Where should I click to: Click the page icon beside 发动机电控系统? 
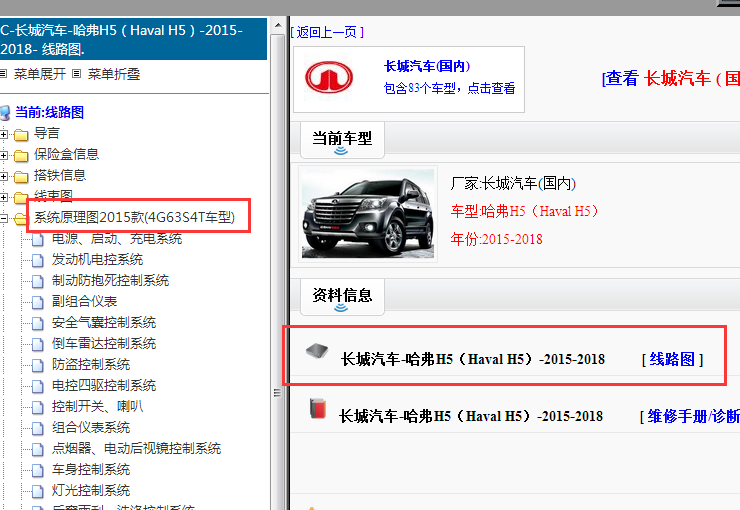38,261
